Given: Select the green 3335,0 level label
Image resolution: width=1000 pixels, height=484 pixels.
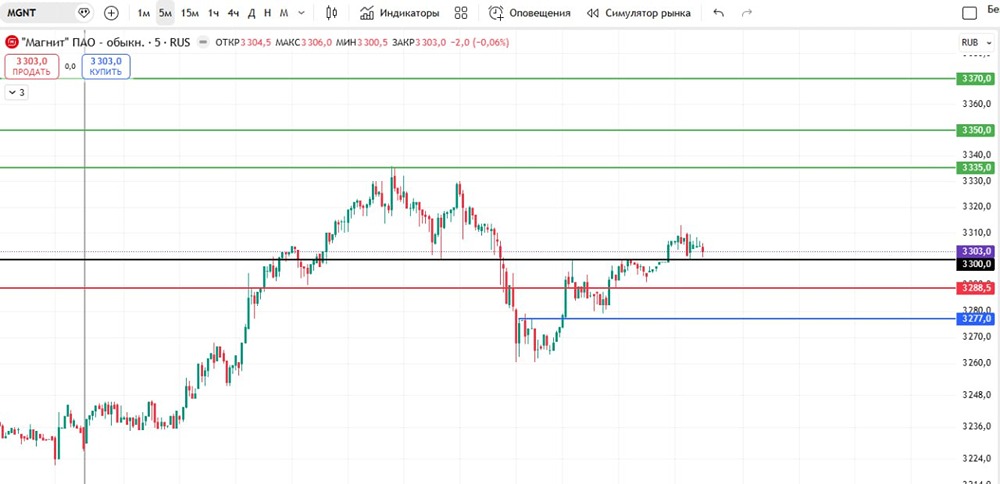Looking at the screenshot, I should pos(975,168).
